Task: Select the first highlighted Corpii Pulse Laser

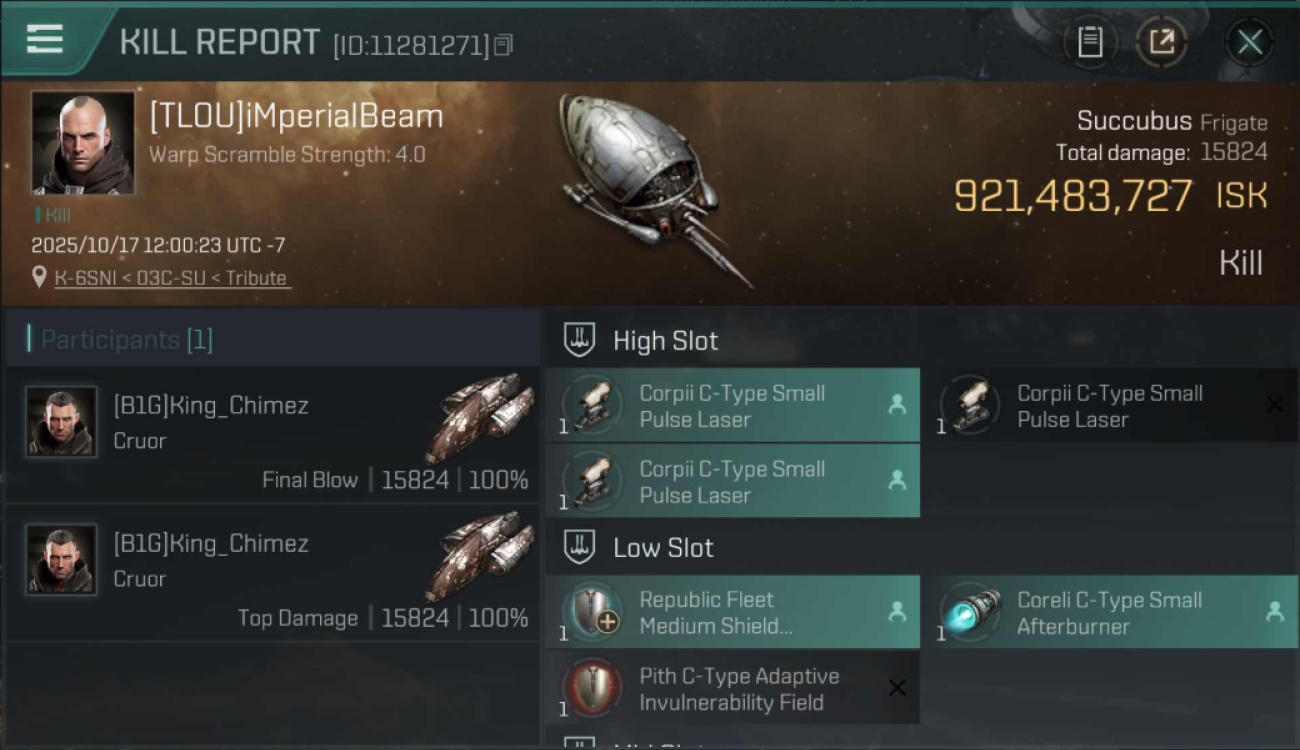Action: click(732, 406)
